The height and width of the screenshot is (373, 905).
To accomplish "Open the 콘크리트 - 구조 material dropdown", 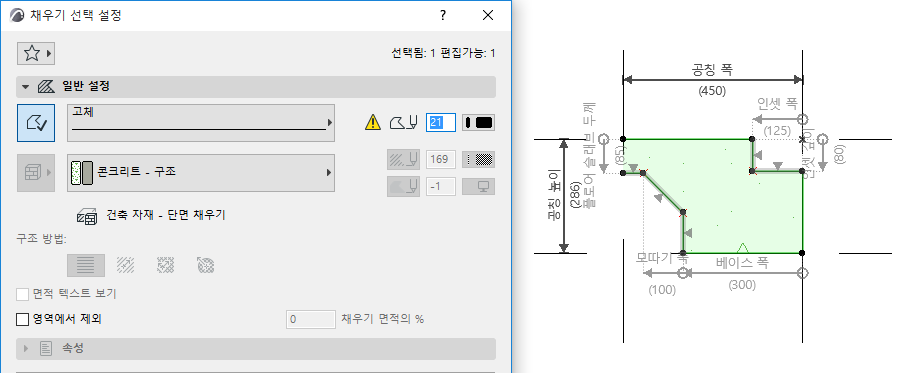I will point(201,172).
